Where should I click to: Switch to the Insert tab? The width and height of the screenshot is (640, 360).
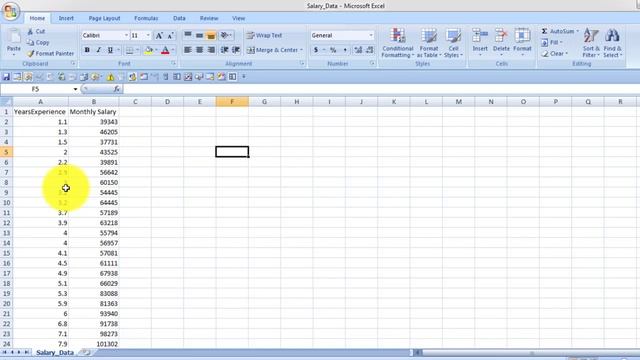66,18
